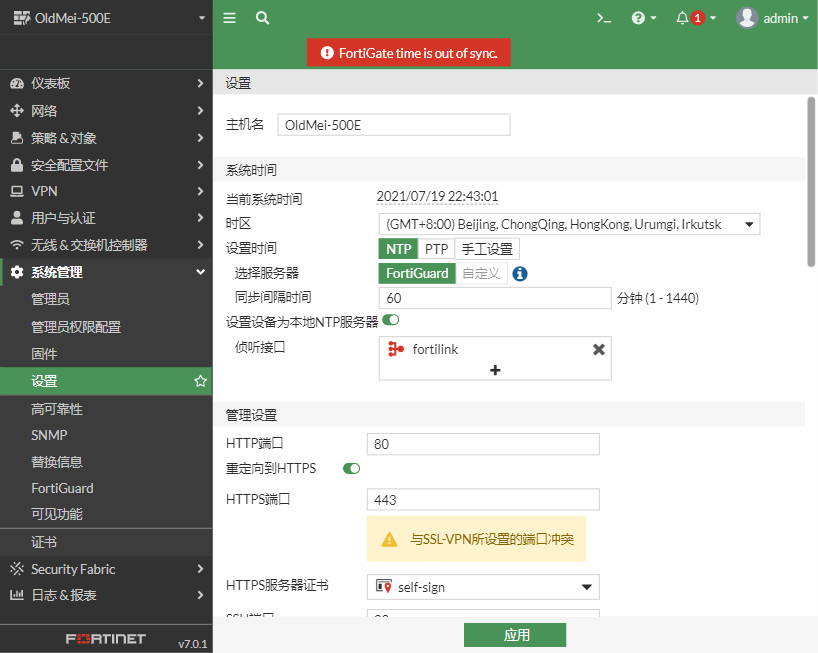The width and height of the screenshot is (818, 653).
Task: Click the 网络 network icon
Action: (17, 111)
